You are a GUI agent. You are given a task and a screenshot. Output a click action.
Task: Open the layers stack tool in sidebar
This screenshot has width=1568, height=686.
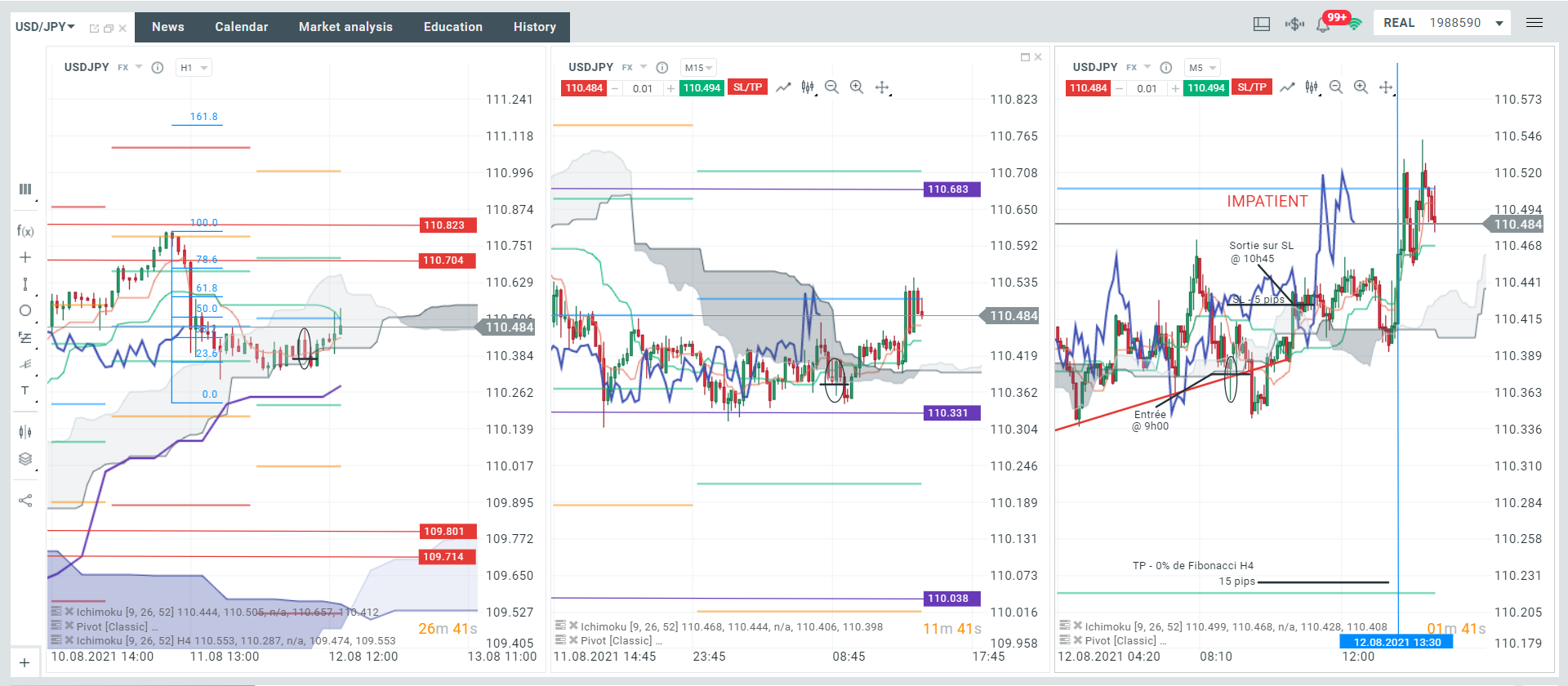pos(25,459)
